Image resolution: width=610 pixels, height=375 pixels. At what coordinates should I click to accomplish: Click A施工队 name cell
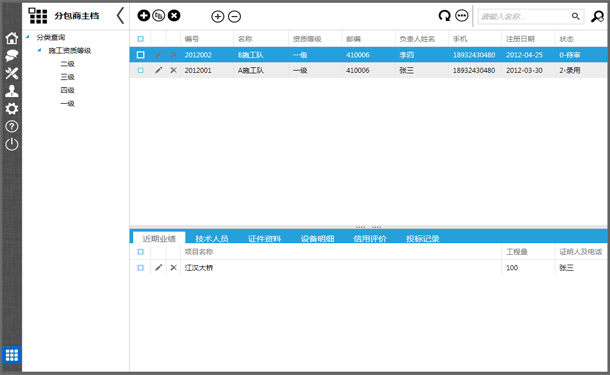click(x=251, y=70)
